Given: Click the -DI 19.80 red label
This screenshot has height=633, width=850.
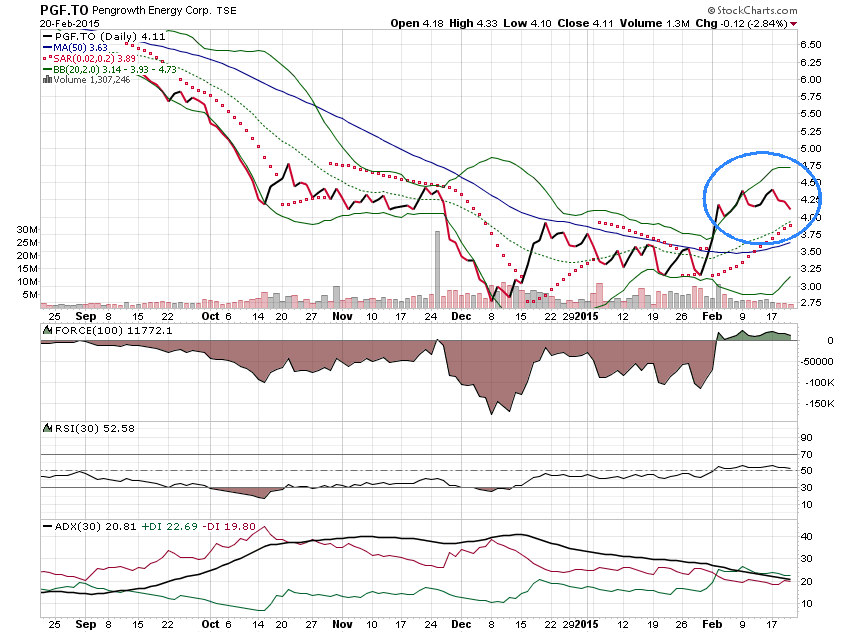Looking at the screenshot, I should point(229,526).
